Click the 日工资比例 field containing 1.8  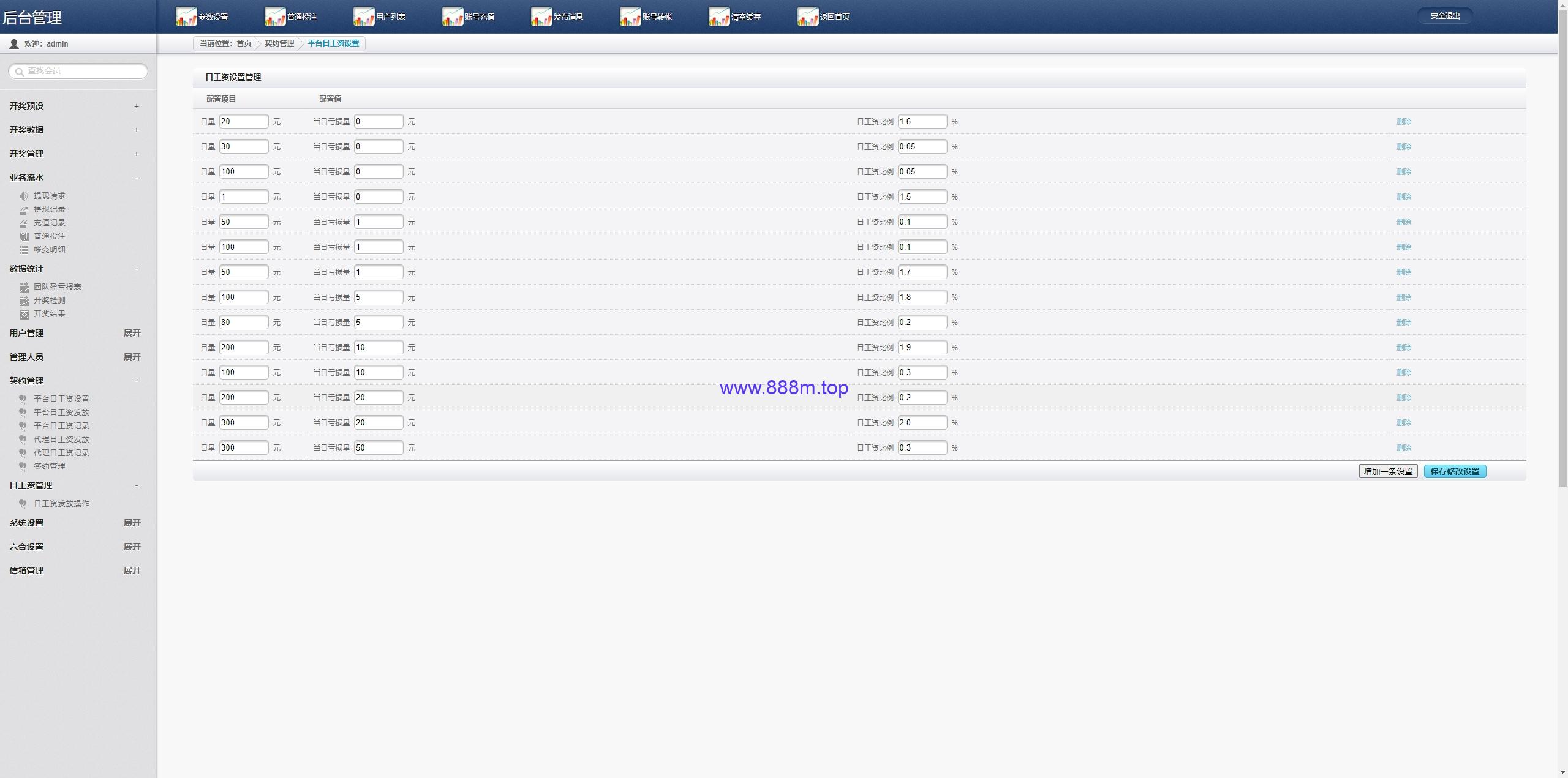click(x=922, y=297)
